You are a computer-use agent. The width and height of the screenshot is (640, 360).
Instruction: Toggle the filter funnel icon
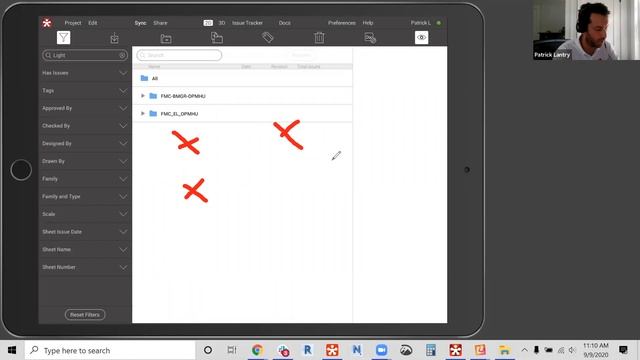tap(63, 38)
